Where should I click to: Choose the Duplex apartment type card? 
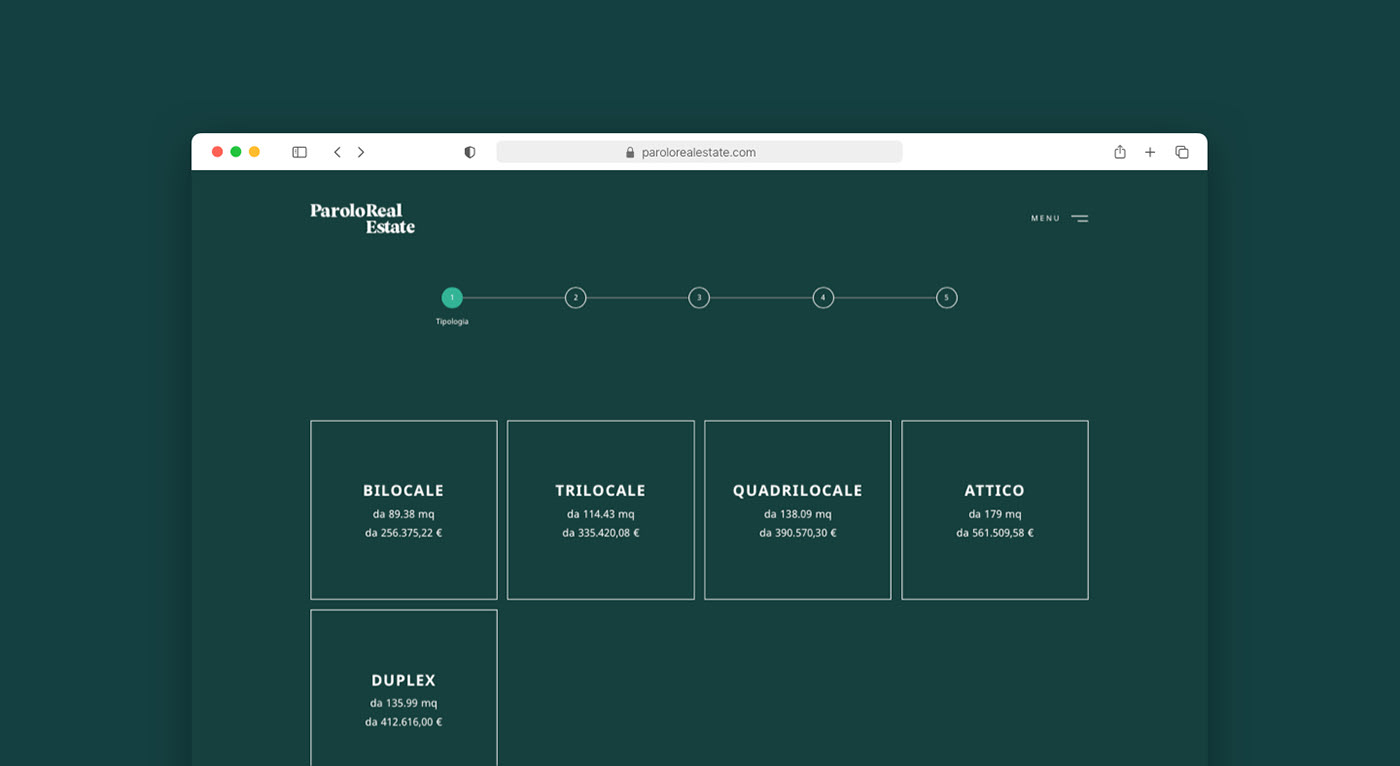(403, 688)
